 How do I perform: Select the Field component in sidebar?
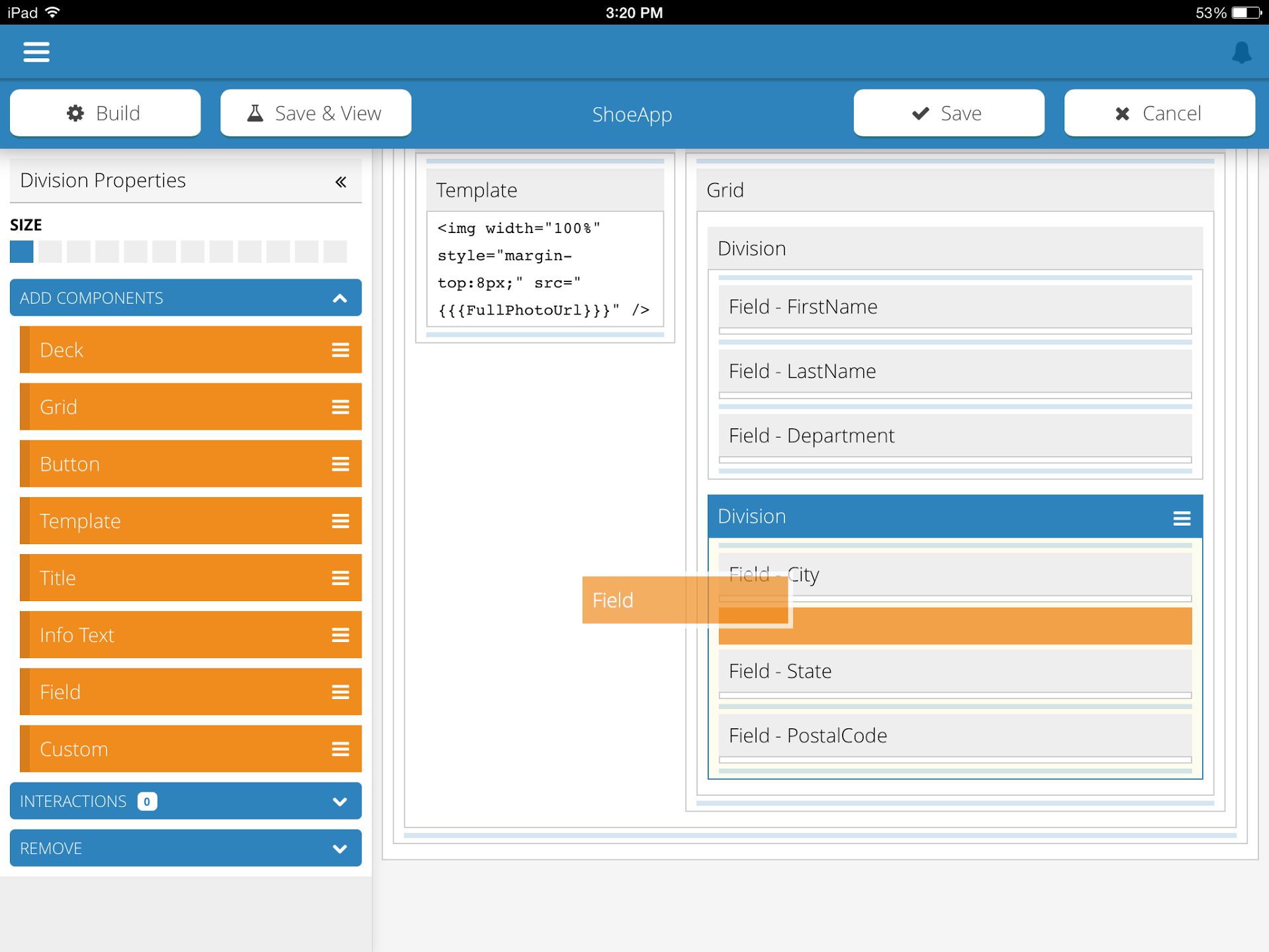[x=191, y=691]
